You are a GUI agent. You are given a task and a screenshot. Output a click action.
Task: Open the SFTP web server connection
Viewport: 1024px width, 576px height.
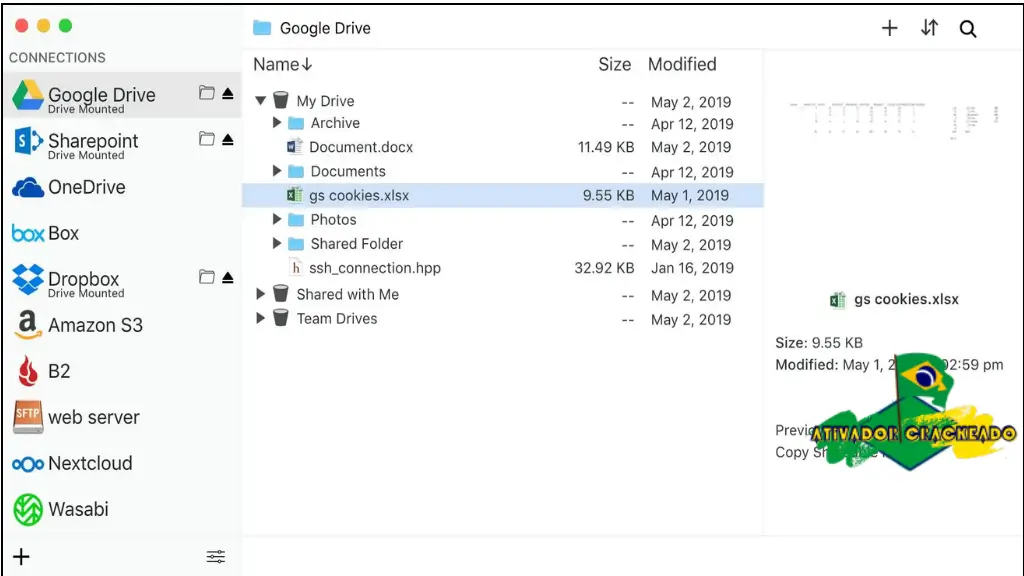pos(122,417)
